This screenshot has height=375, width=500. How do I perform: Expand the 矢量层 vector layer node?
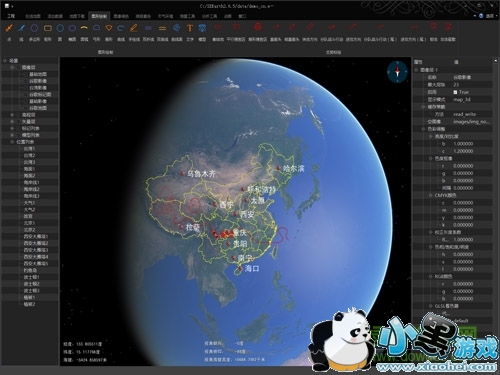coord(12,122)
